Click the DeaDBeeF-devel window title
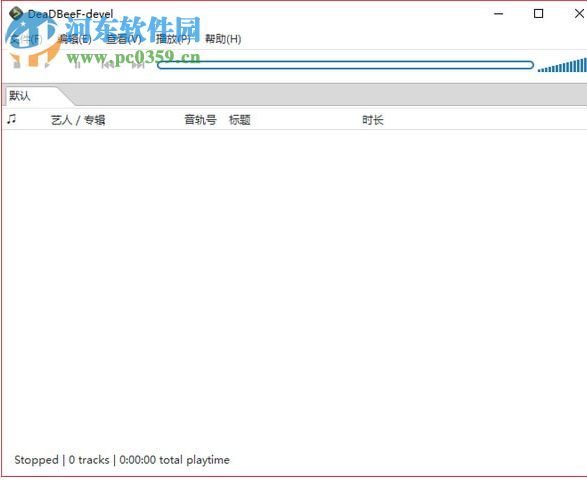The image size is (587, 486). point(71,14)
